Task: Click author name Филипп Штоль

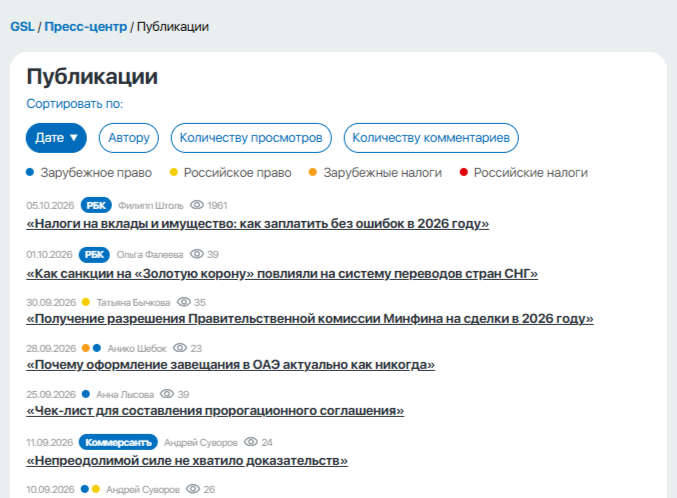Action: coord(151,206)
